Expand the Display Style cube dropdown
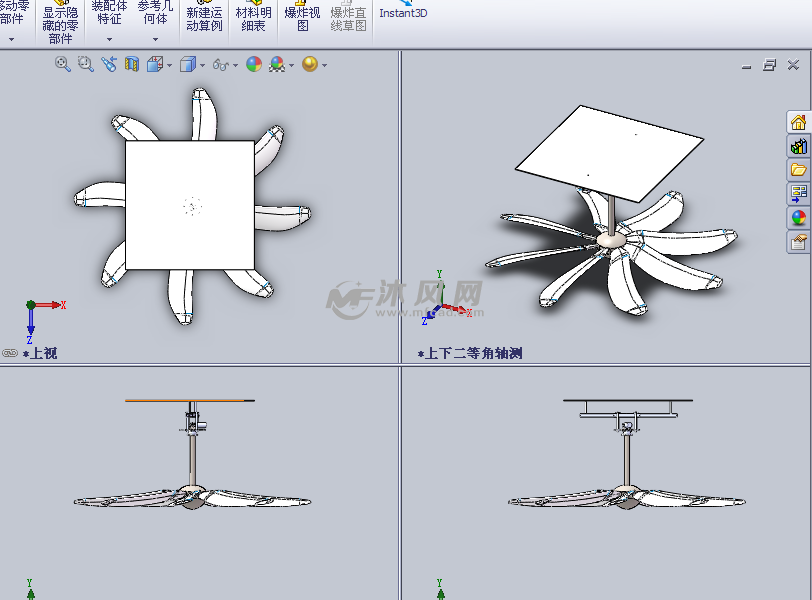 pos(201,65)
